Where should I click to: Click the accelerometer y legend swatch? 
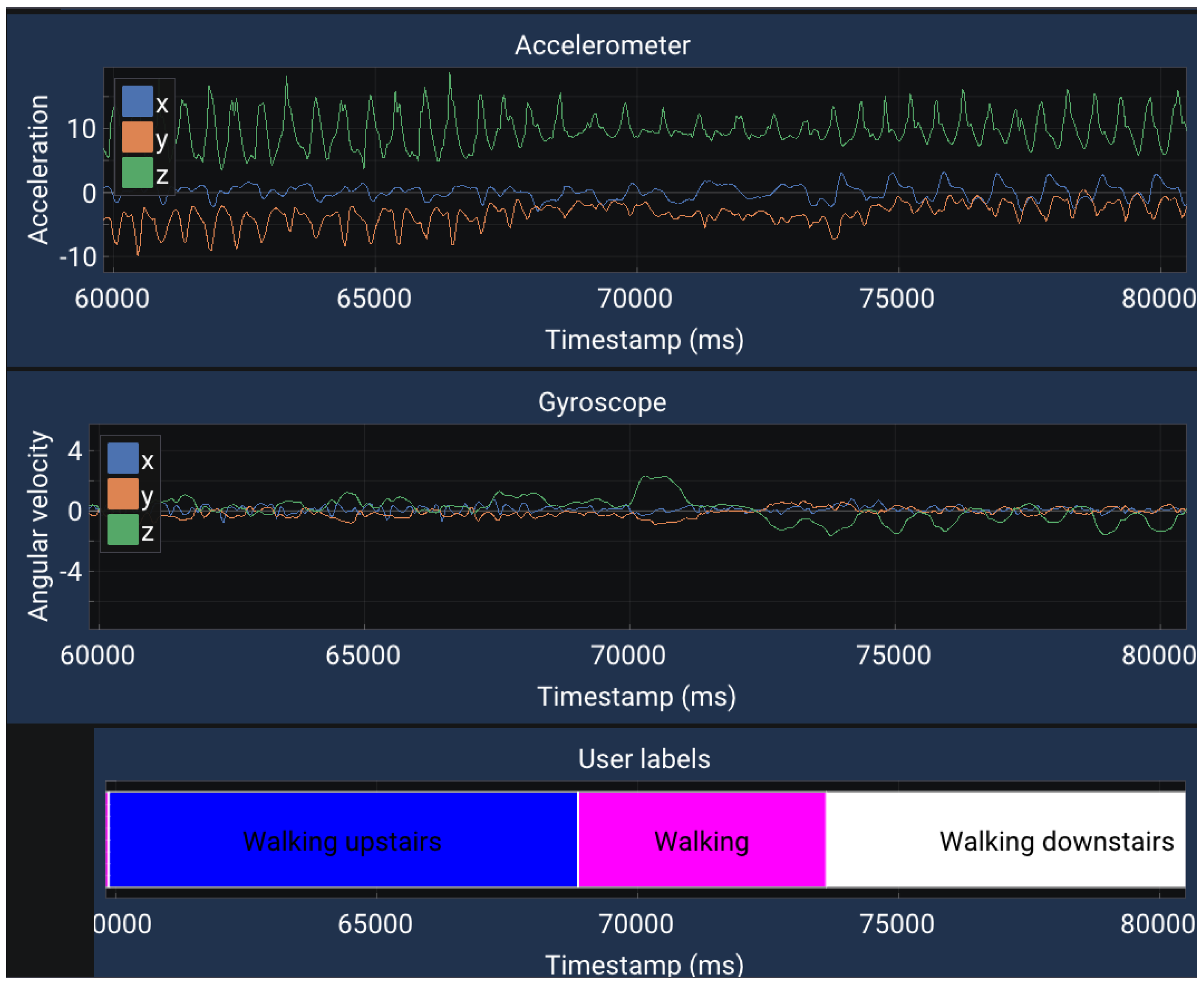pos(137,137)
